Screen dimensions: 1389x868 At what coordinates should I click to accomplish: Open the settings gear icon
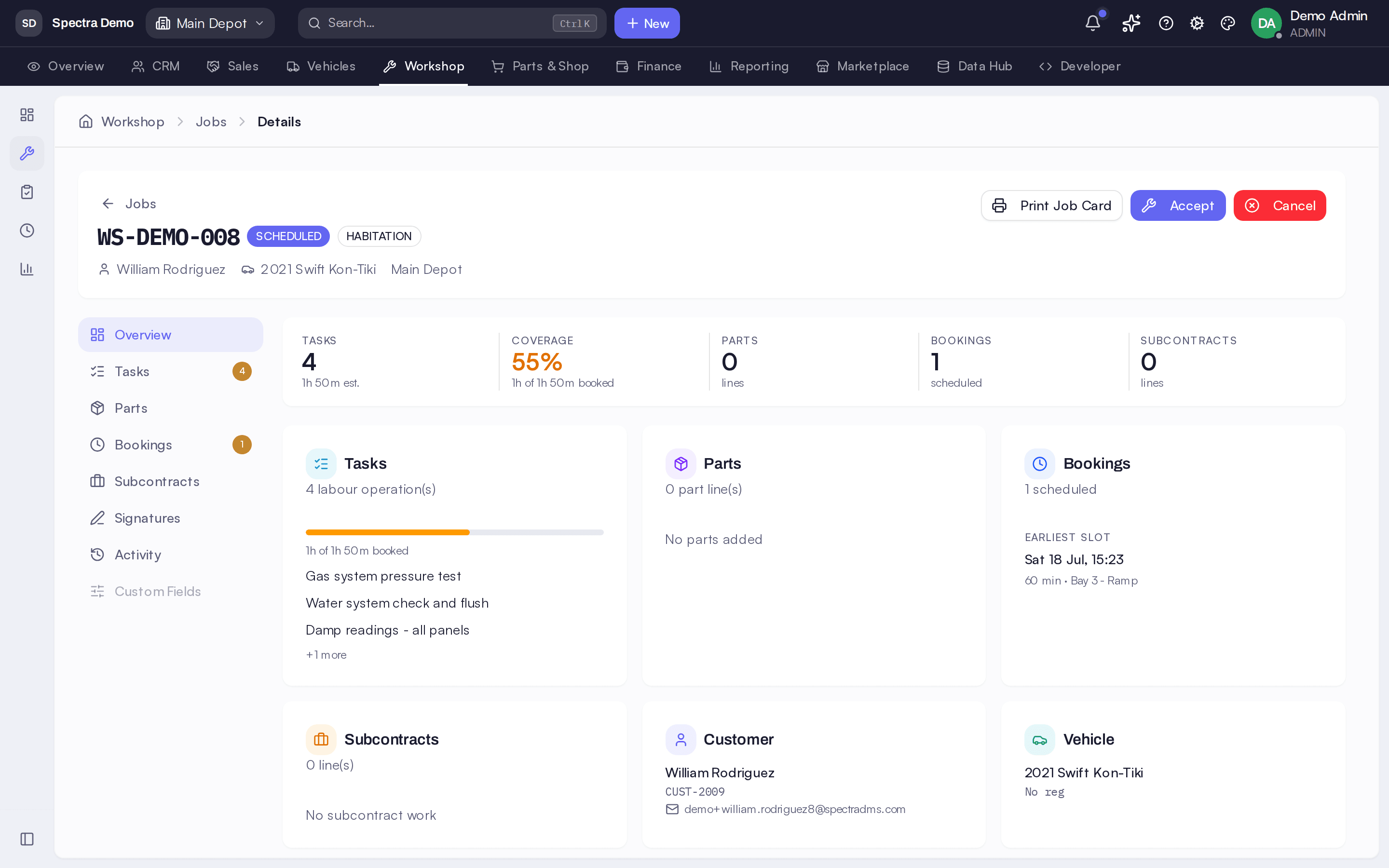pyautogui.click(x=1197, y=23)
